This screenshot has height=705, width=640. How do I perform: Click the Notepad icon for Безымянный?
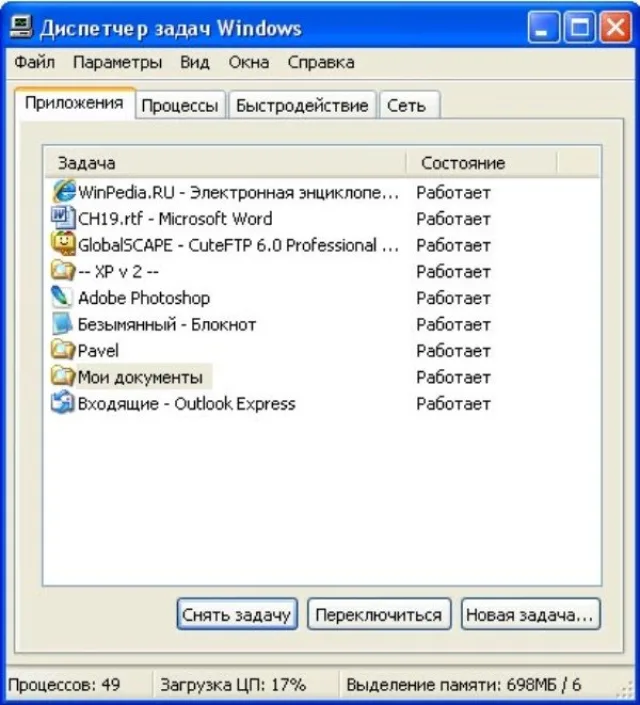click(63, 324)
